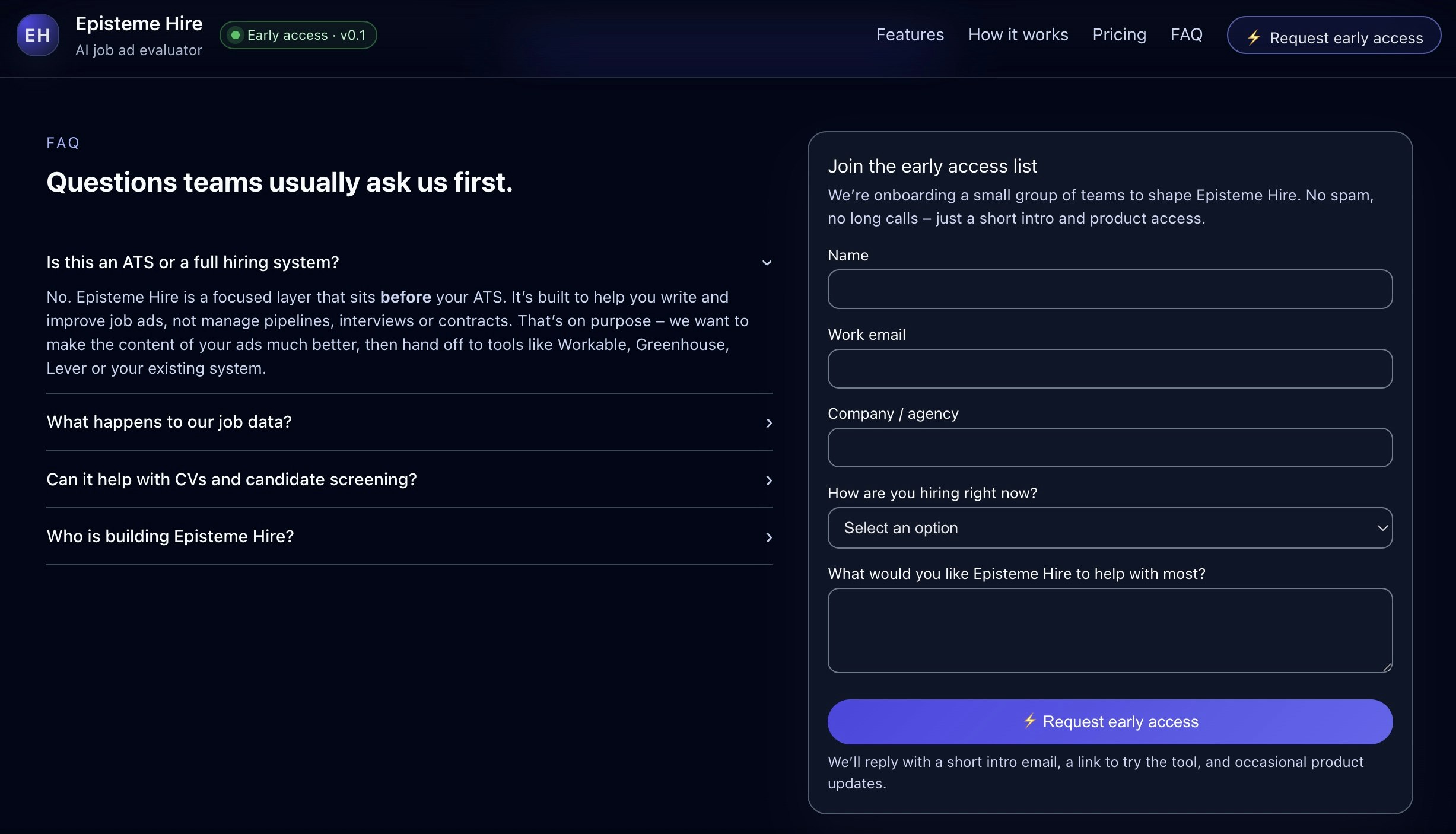Open the 'Select an option' hiring dropdown
Viewport: 1456px width, 834px height.
(x=1109, y=527)
